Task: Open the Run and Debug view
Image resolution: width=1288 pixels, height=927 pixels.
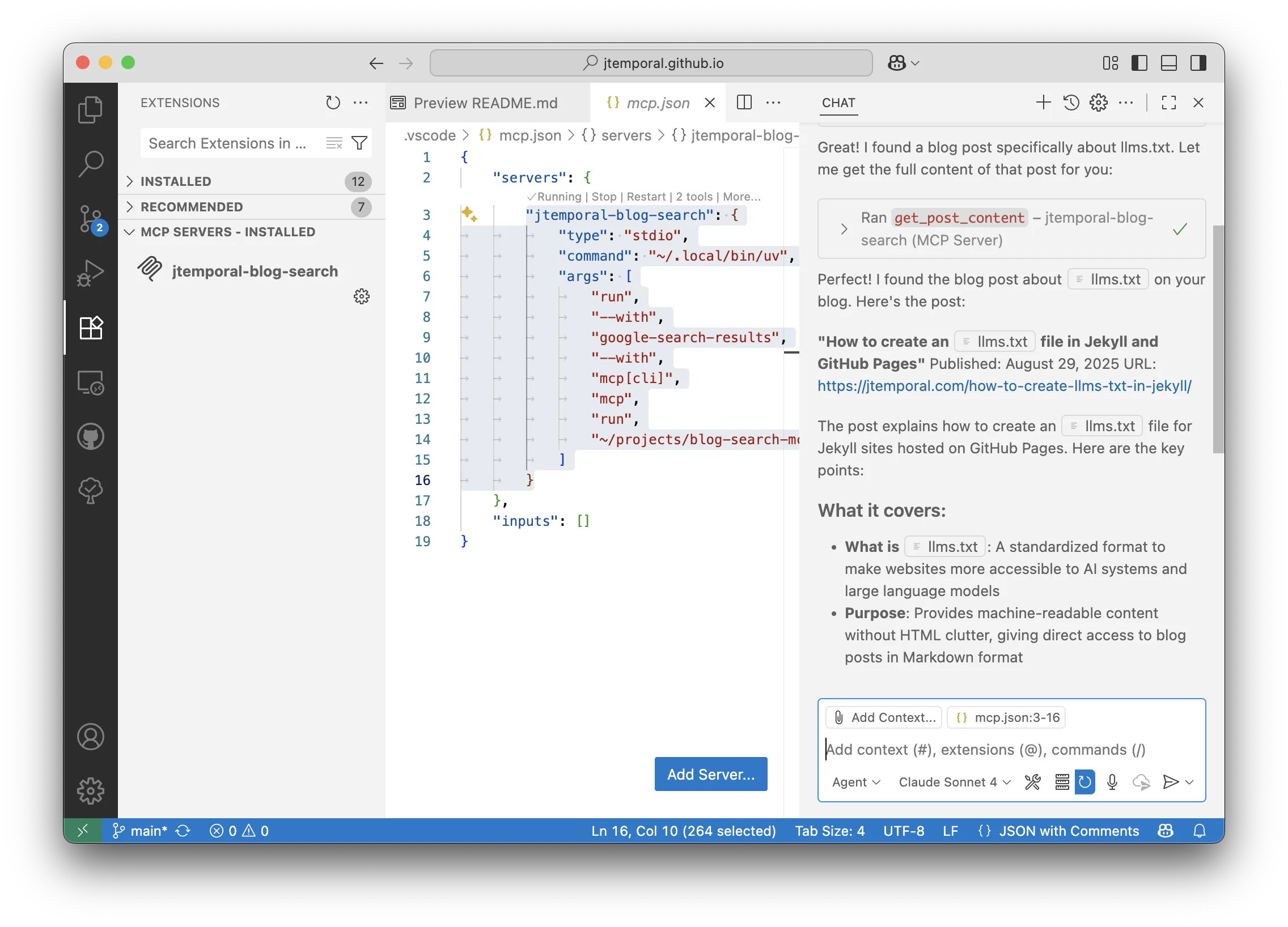Action: click(91, 273)
